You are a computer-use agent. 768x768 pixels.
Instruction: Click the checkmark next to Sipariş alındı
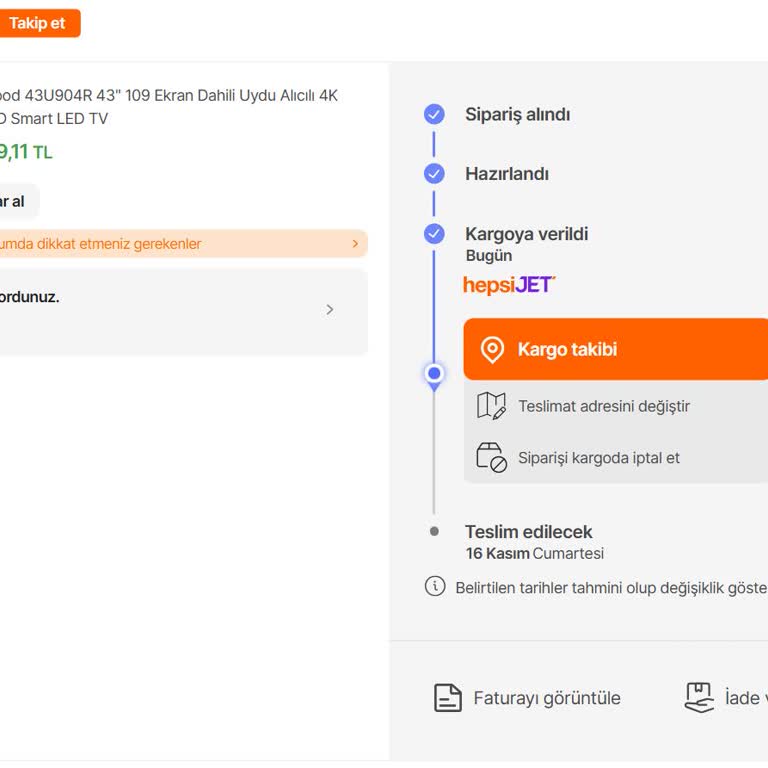[x=434, y=114]
